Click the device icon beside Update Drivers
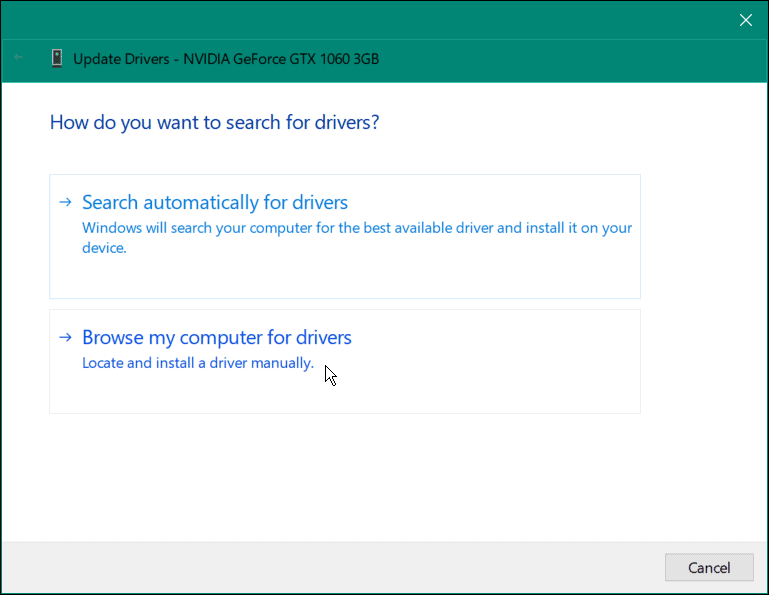 click(57, 58)
